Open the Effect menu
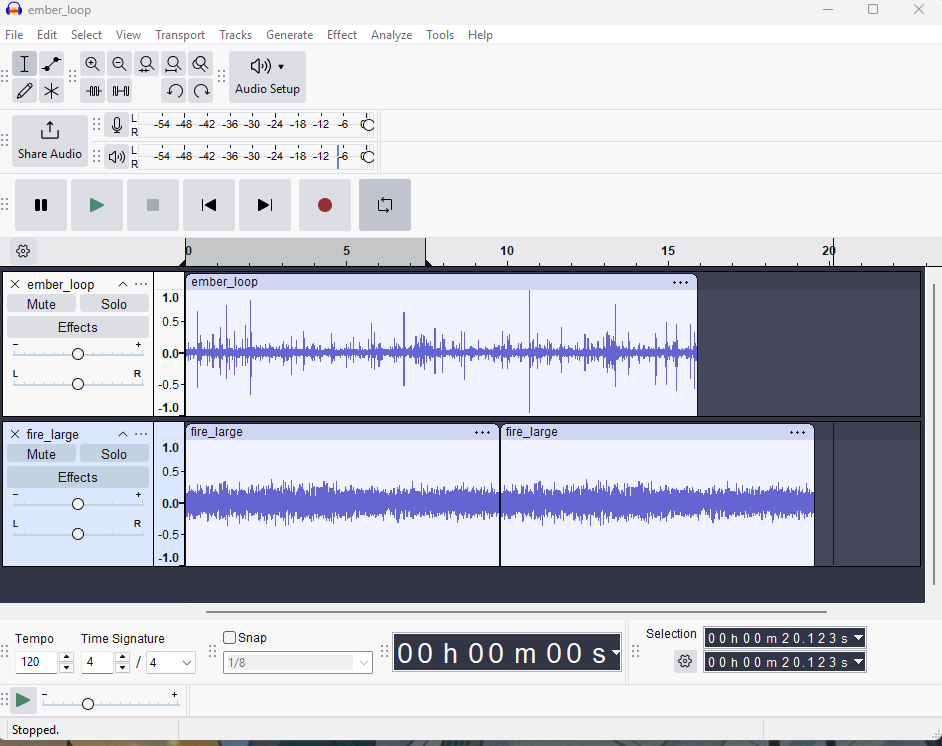 pyautogui.click(x=341, y=35)
